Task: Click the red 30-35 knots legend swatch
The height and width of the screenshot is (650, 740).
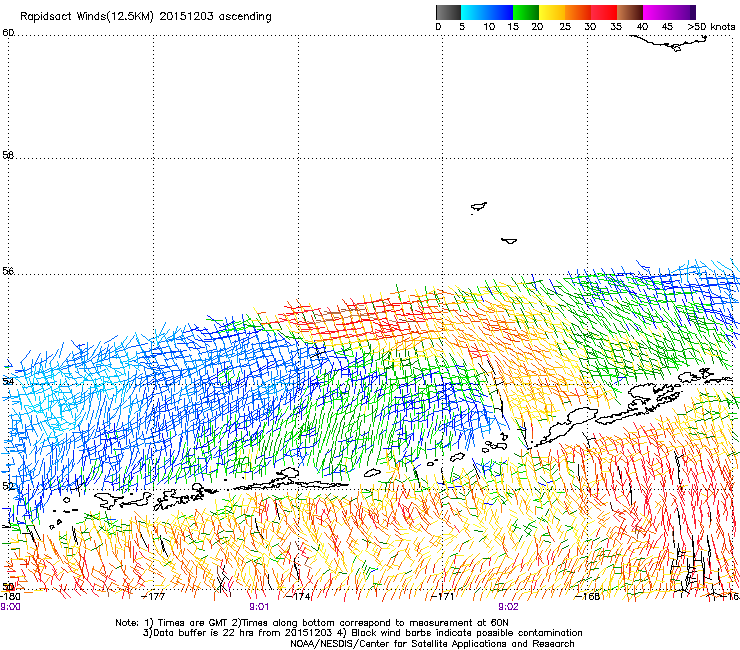Action: [x=604, y=12]
